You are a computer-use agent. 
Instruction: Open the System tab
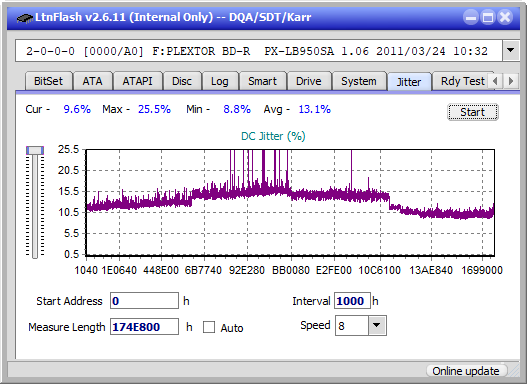coord(359,81)
